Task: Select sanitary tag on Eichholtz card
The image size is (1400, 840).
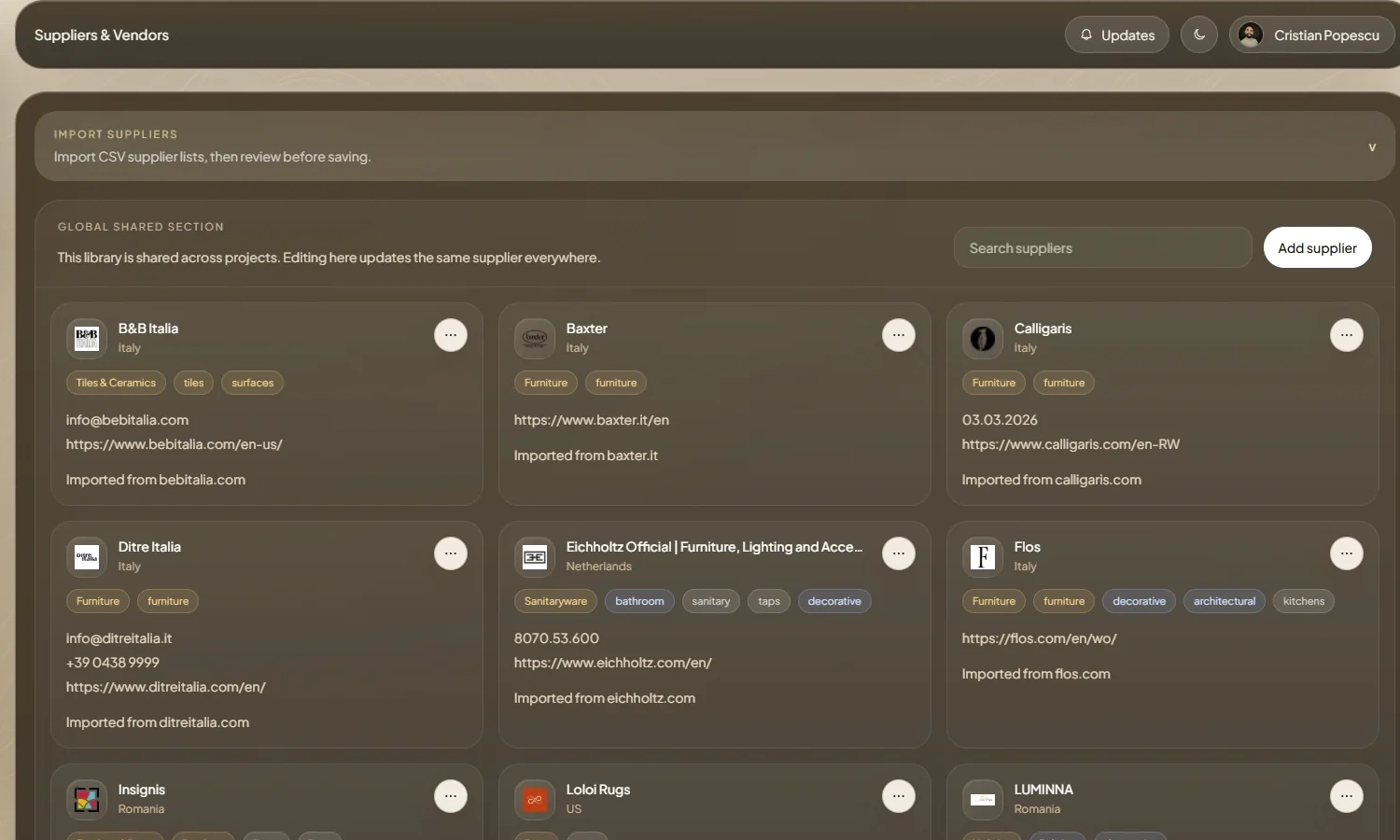Action: tap(711, 601)
